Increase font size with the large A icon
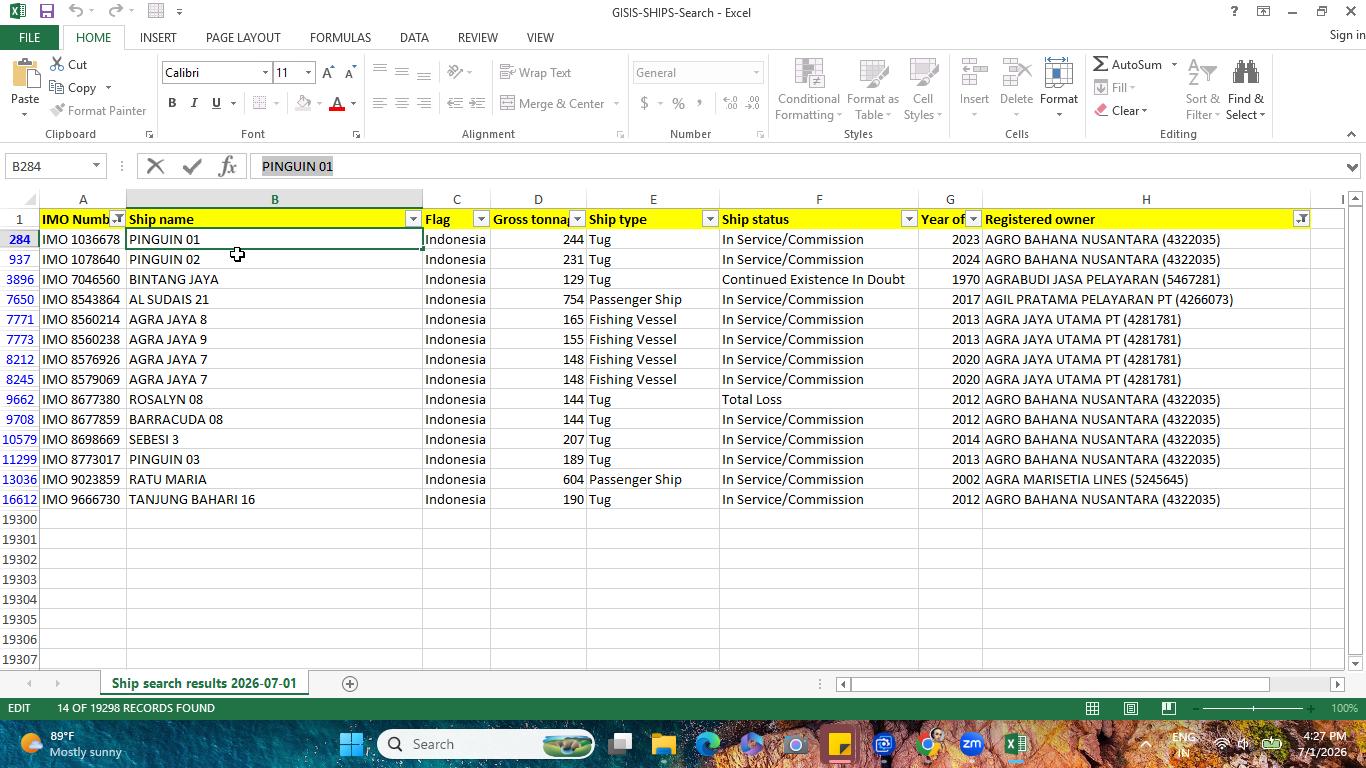1366x768 pixels. [328, 73]
